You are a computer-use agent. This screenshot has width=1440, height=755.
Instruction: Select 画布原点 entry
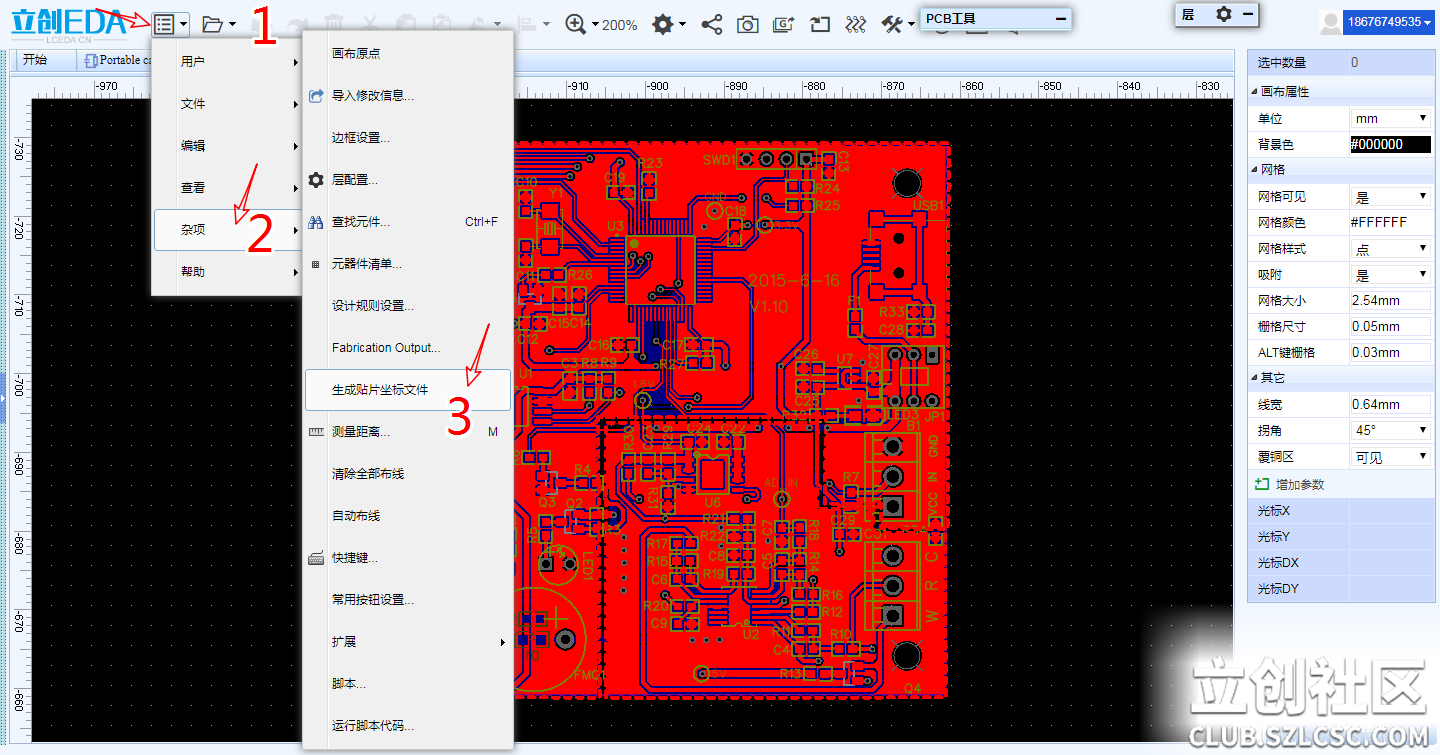point(408,54)
